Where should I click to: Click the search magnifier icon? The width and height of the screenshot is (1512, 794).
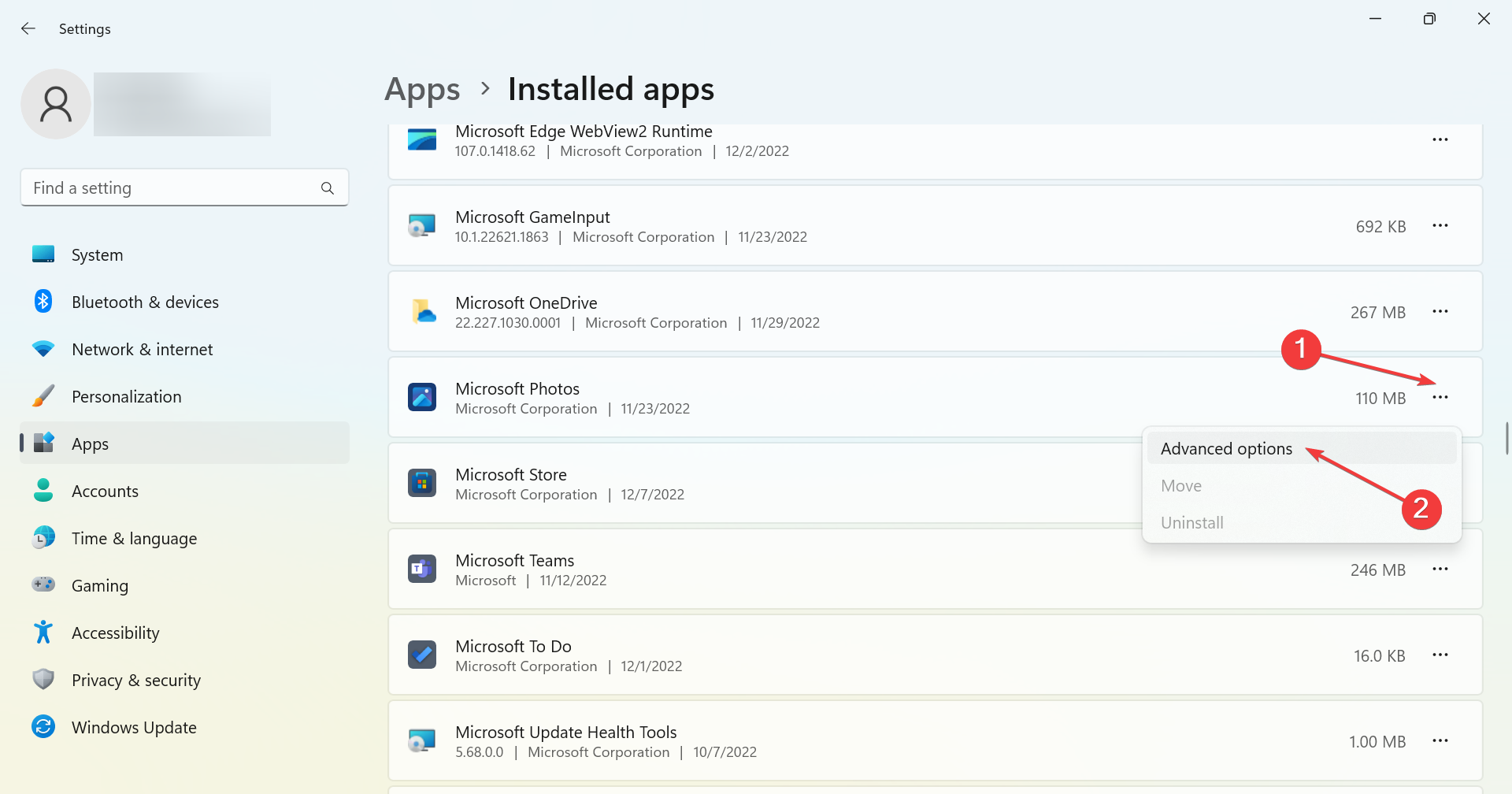[328, 188]
